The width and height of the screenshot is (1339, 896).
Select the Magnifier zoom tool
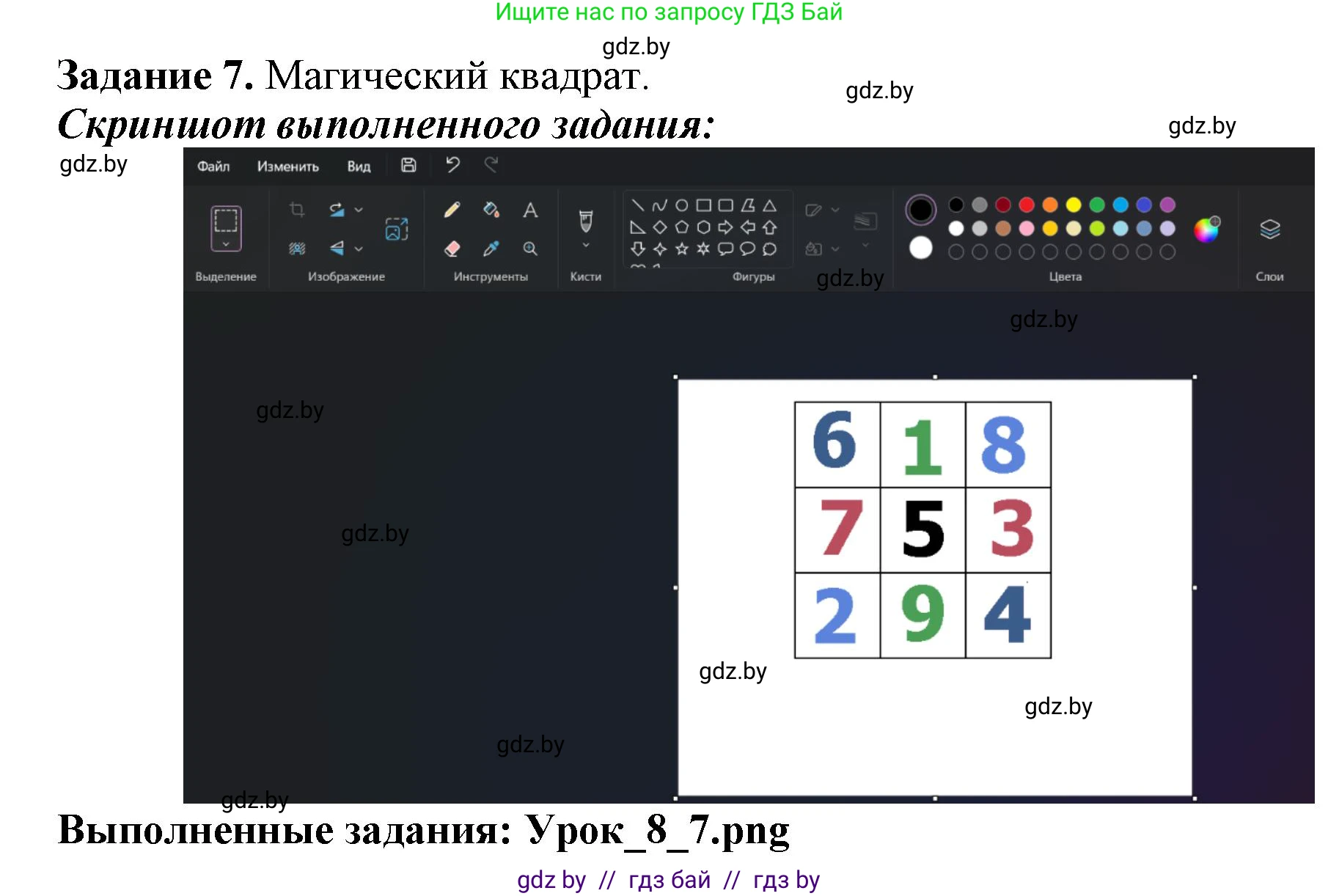click(x=530, y=249)
